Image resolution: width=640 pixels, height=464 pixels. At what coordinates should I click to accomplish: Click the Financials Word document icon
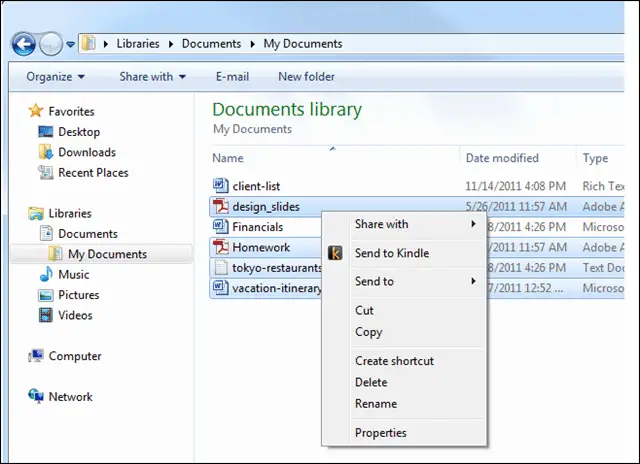point(221,226)
